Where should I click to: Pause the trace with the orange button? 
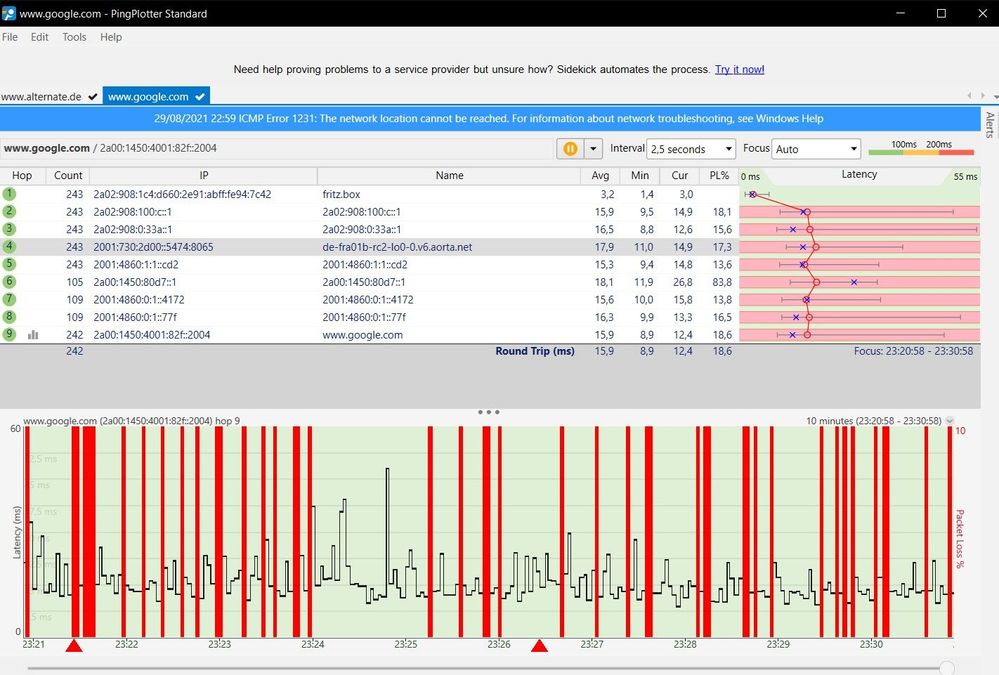[x=569, y=149]
